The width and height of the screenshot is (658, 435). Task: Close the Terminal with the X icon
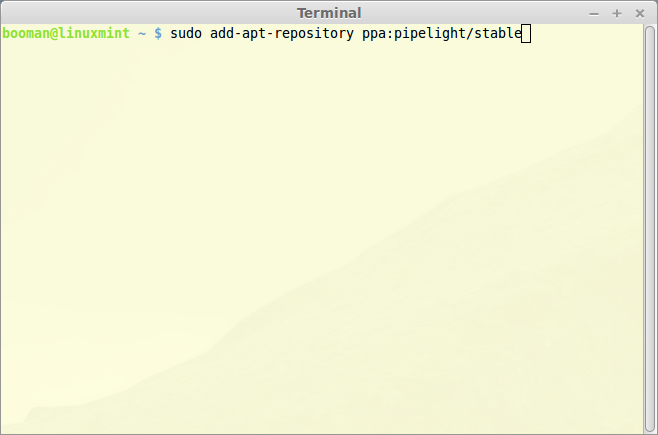tap(640, 14)
